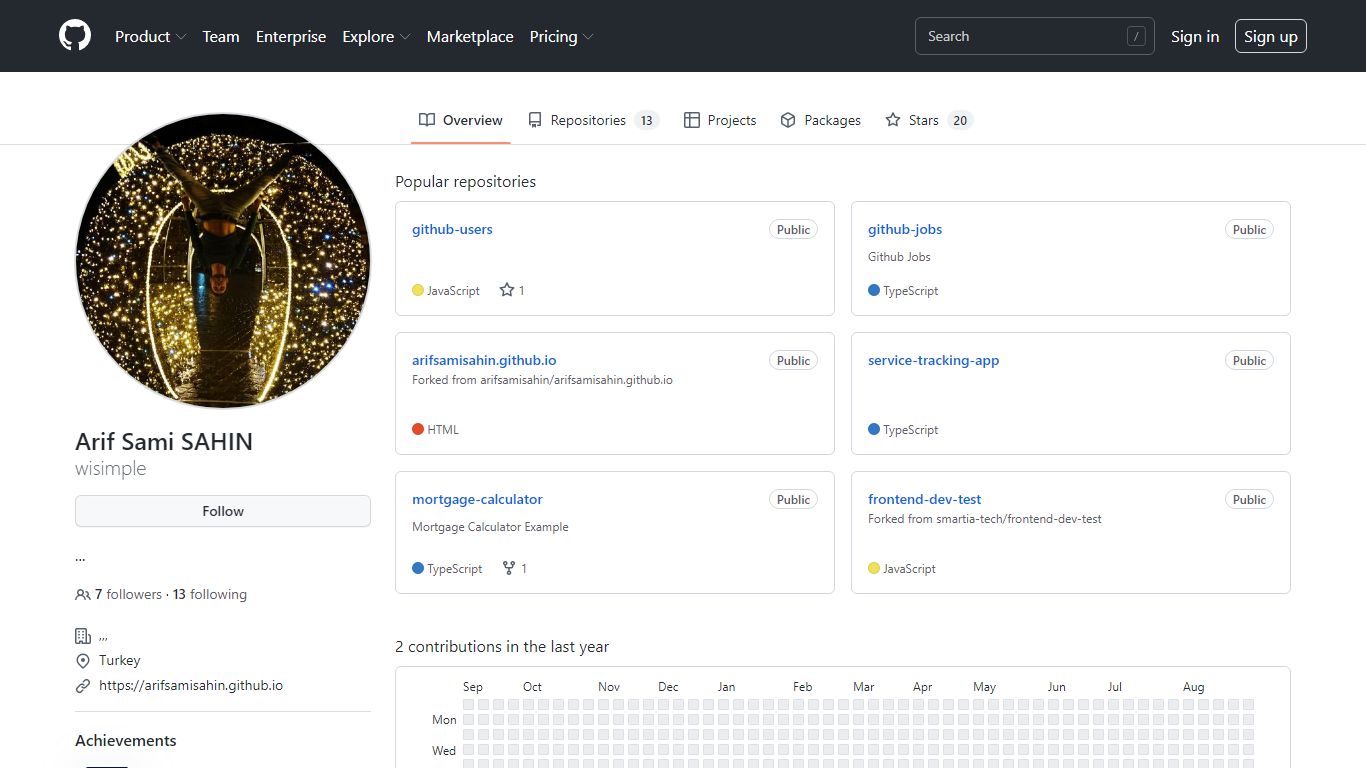1366x768 pixels.
Task: Open the Team menu item
Action: click(221, 36)
